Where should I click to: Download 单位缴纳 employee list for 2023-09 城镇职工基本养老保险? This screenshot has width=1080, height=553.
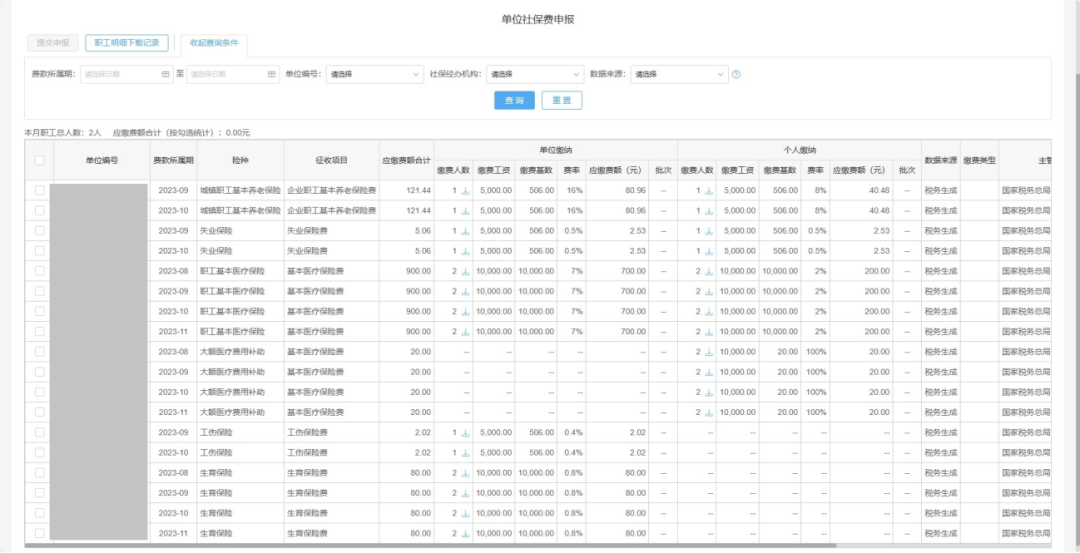point(465,191)
